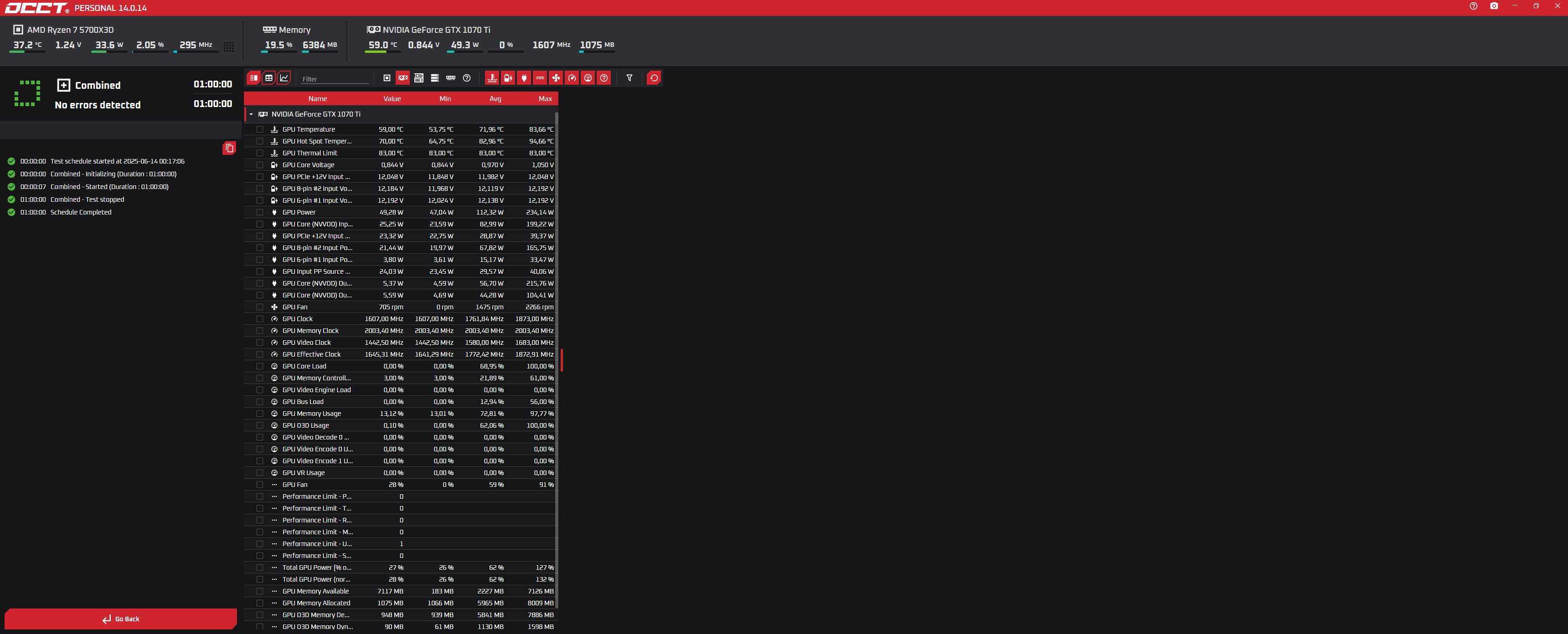Take a screenshot with the camera icon
The image size is (1568, 634).
coord(1494,6)
